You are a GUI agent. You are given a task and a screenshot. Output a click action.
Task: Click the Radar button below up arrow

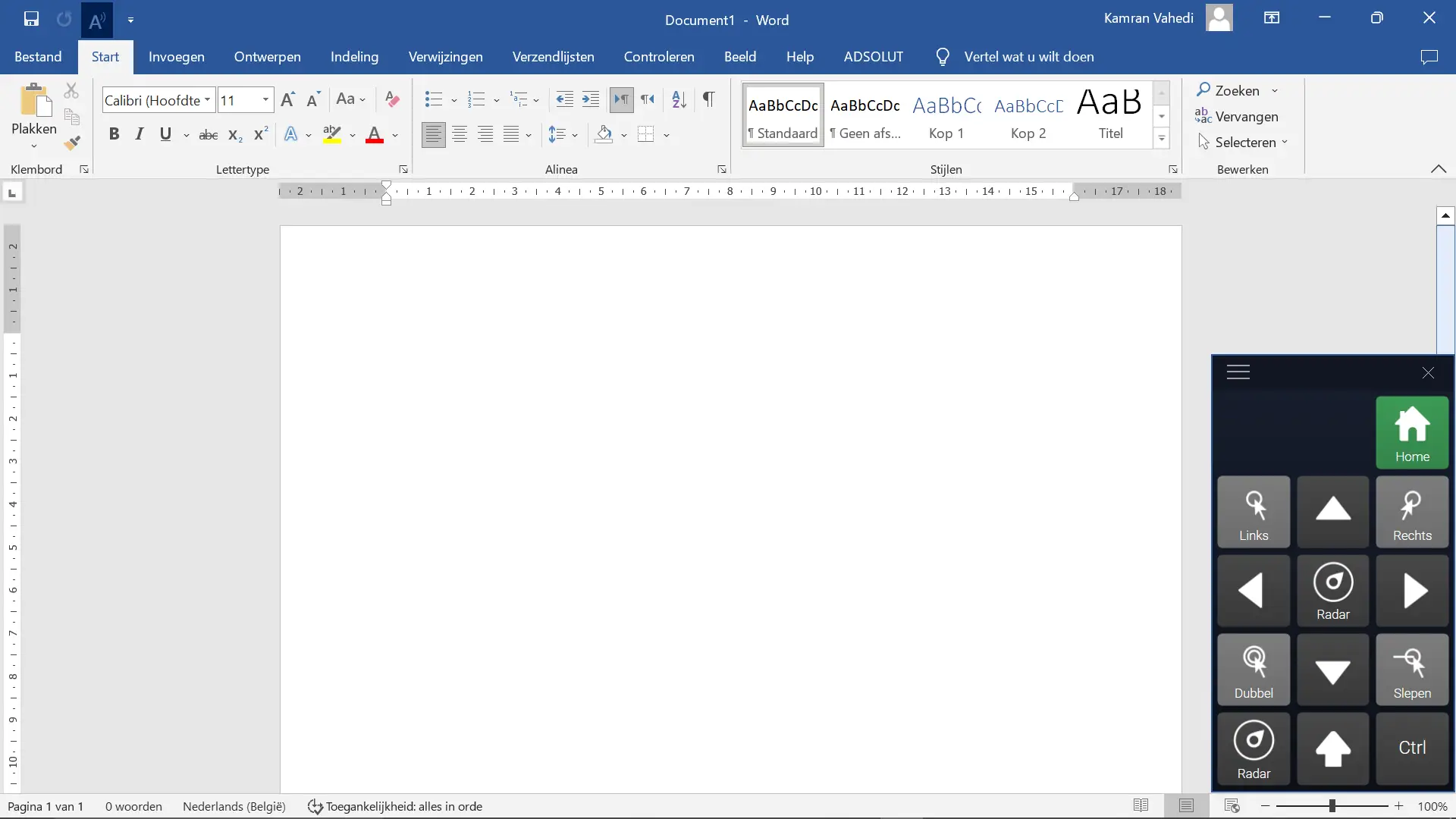coord(1332,591)
